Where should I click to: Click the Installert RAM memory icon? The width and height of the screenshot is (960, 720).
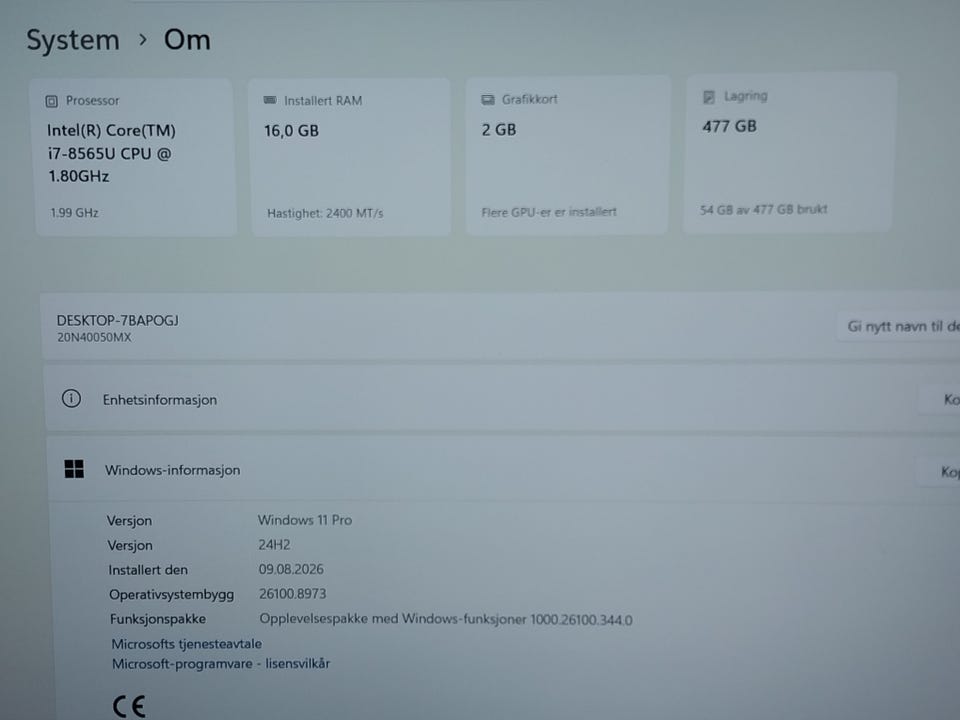(270, 100)
